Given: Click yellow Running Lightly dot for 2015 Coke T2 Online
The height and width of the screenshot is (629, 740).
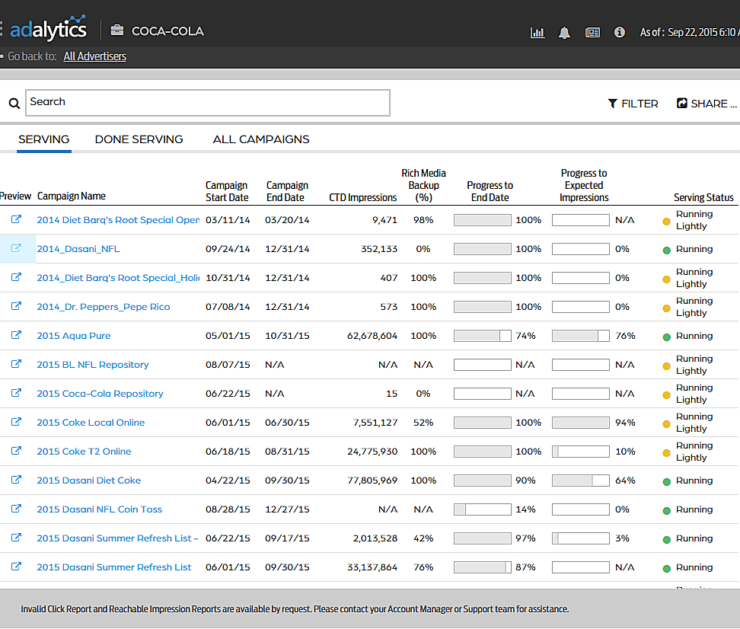Looking at the screenshot, I should (666, 453).
